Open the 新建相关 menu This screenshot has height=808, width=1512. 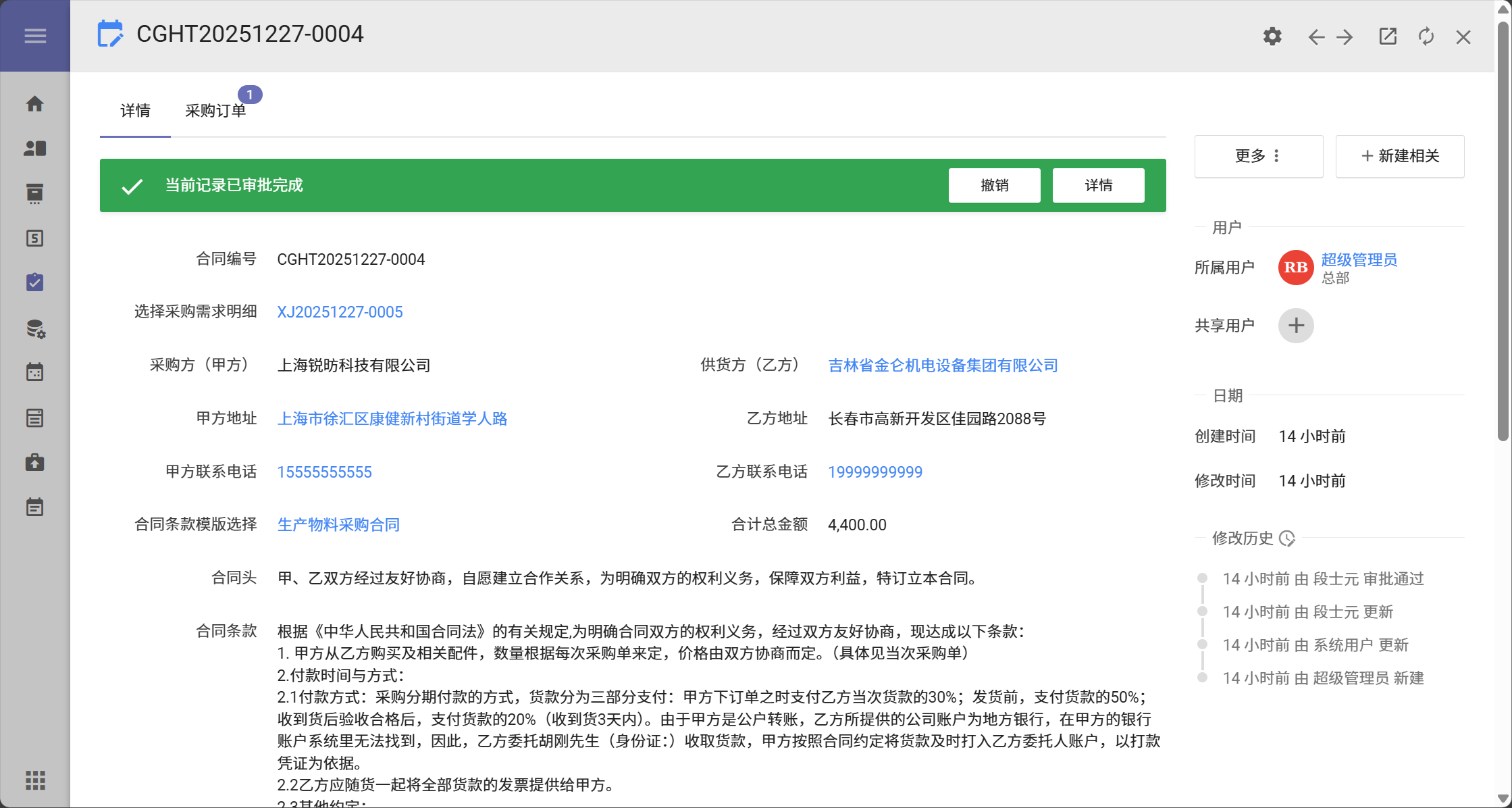point(1399,156)
